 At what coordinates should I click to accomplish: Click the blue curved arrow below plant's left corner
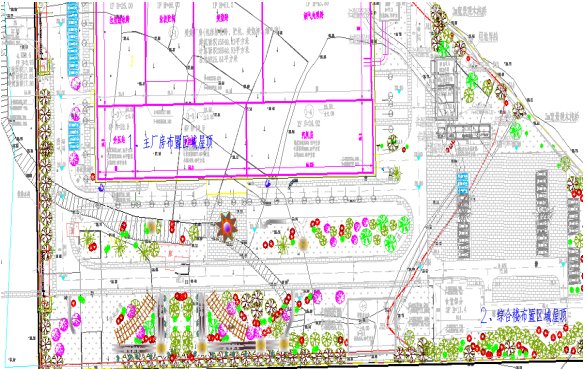(101, 187)
